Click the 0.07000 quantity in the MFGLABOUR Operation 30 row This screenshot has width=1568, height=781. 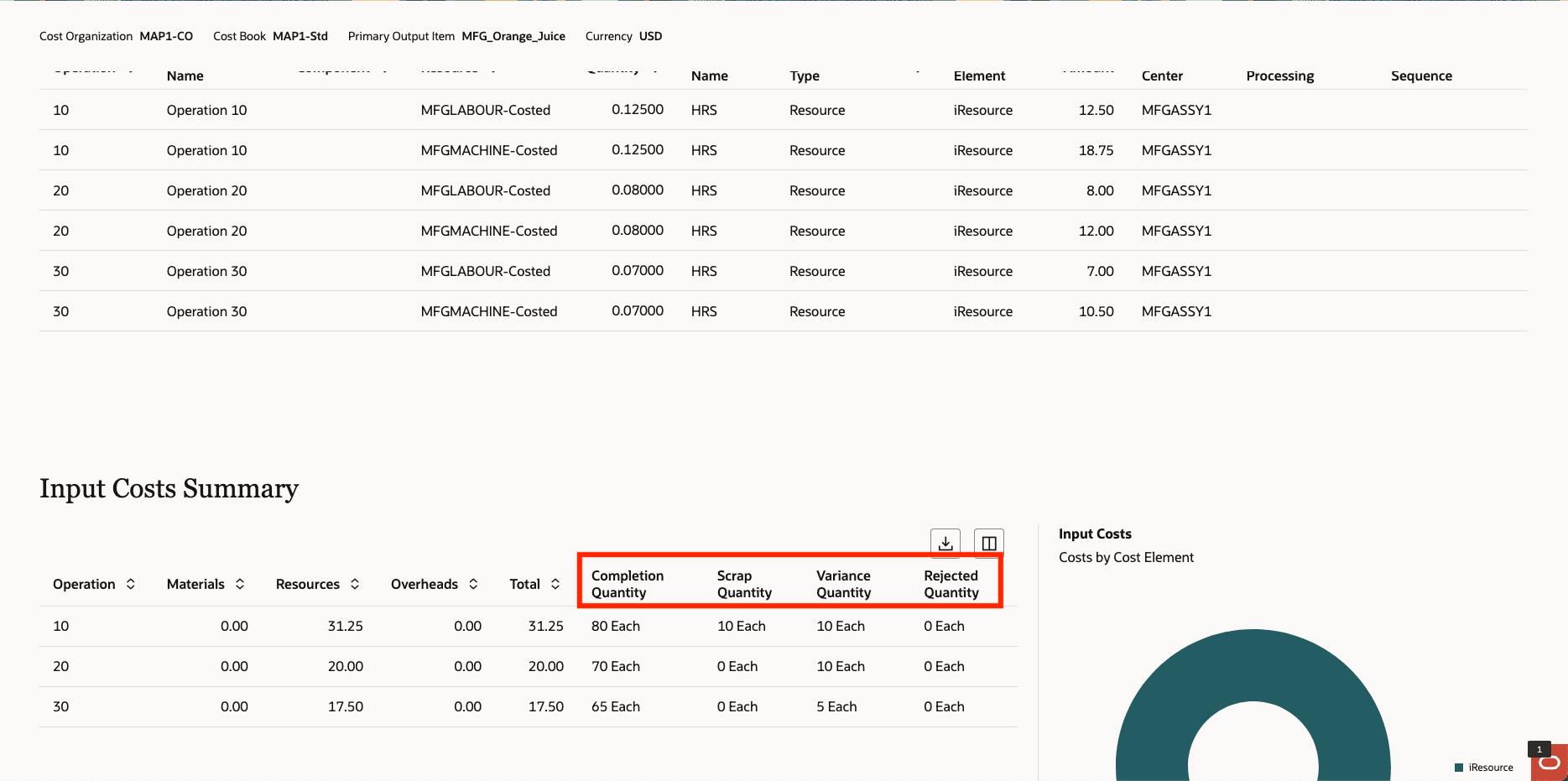click(638, 270)
